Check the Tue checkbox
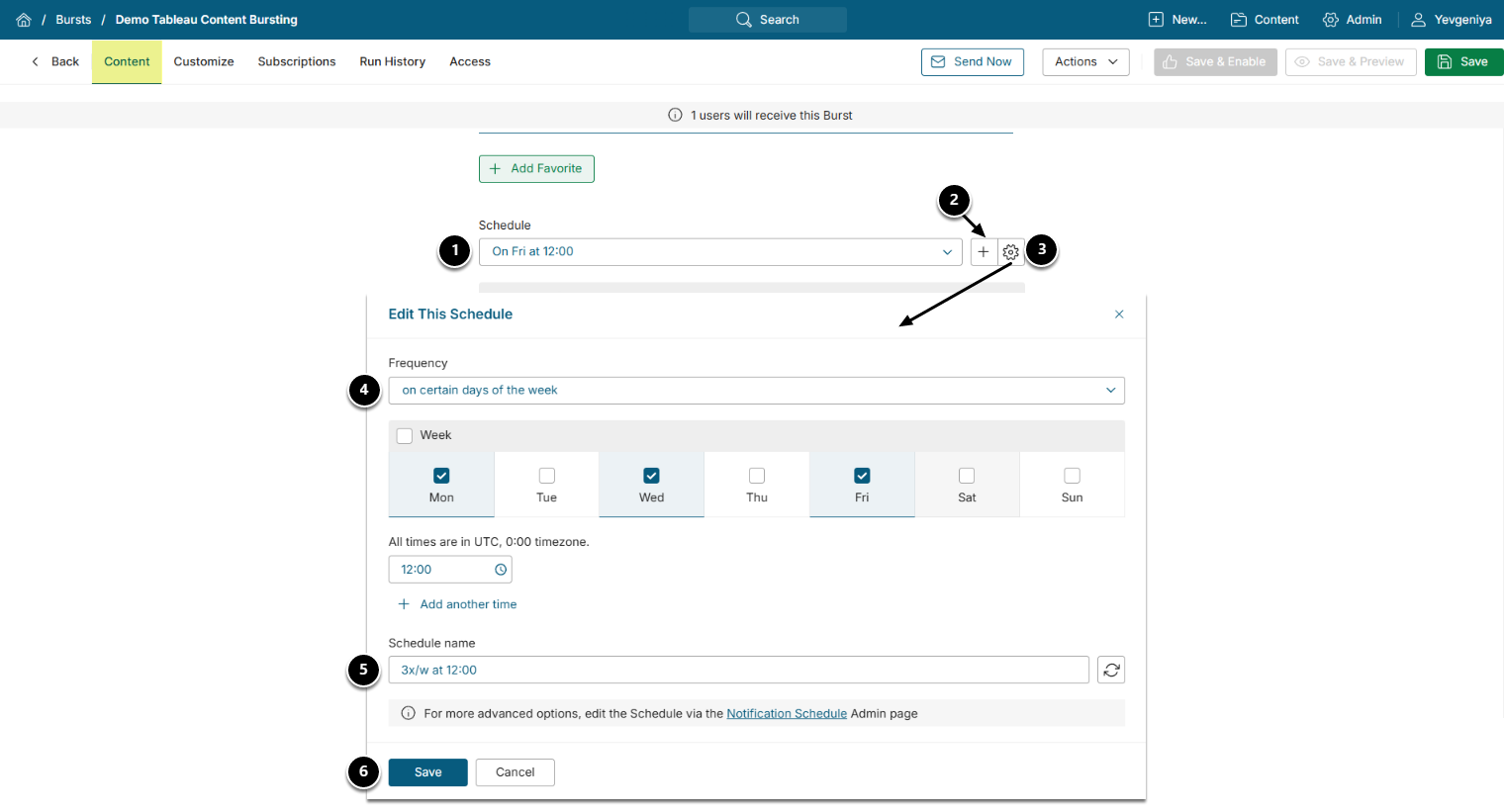The height and width of the screenshot is (812, 1504). pos(547,476)
